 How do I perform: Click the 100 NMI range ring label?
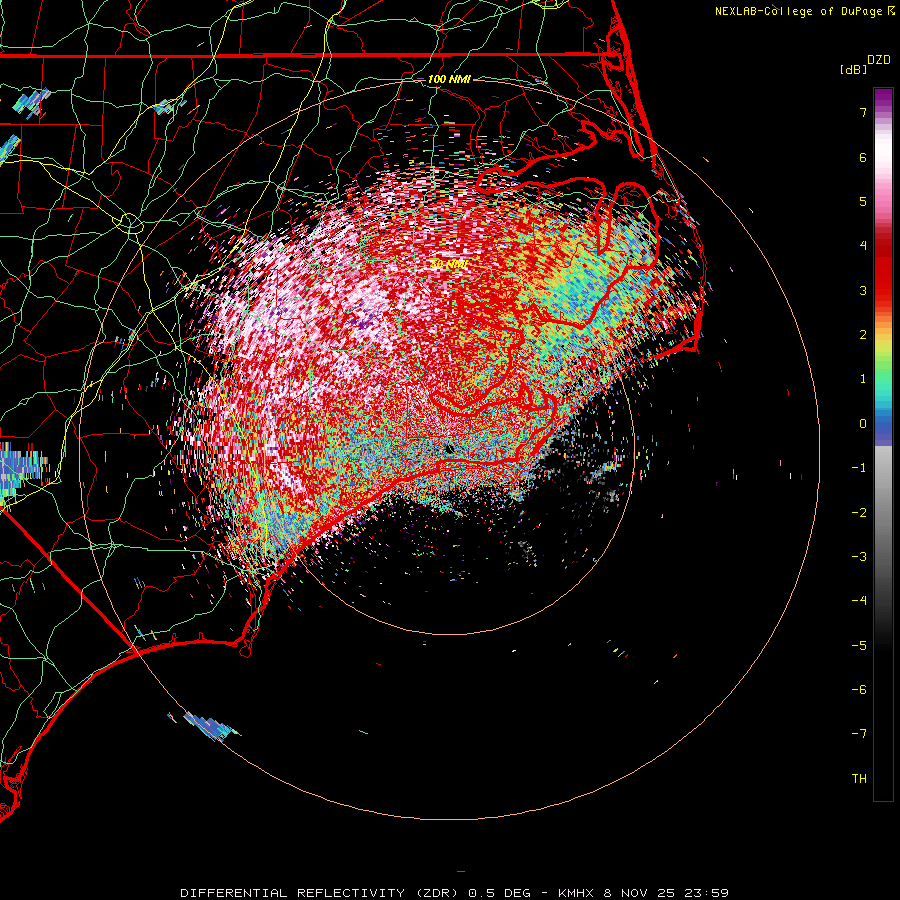point(449,79)
